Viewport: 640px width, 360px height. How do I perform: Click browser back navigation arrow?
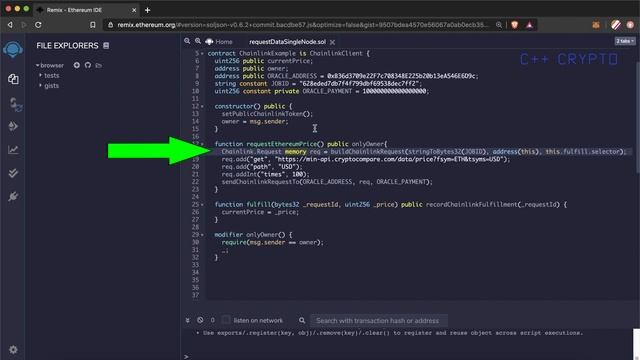tap(10, 25)
